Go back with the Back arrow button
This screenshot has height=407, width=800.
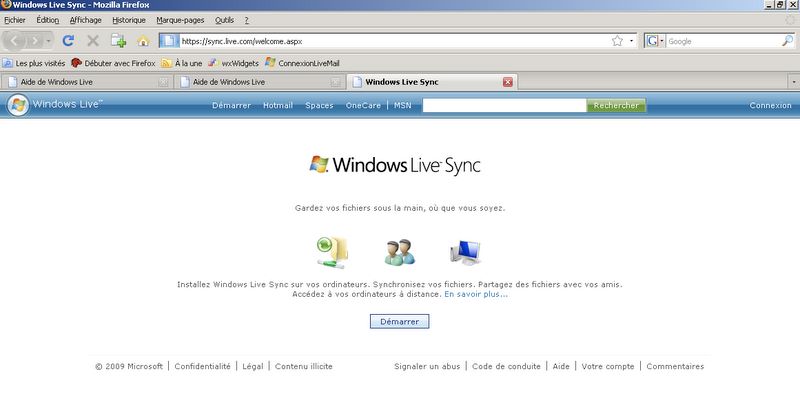coord(14,41)
